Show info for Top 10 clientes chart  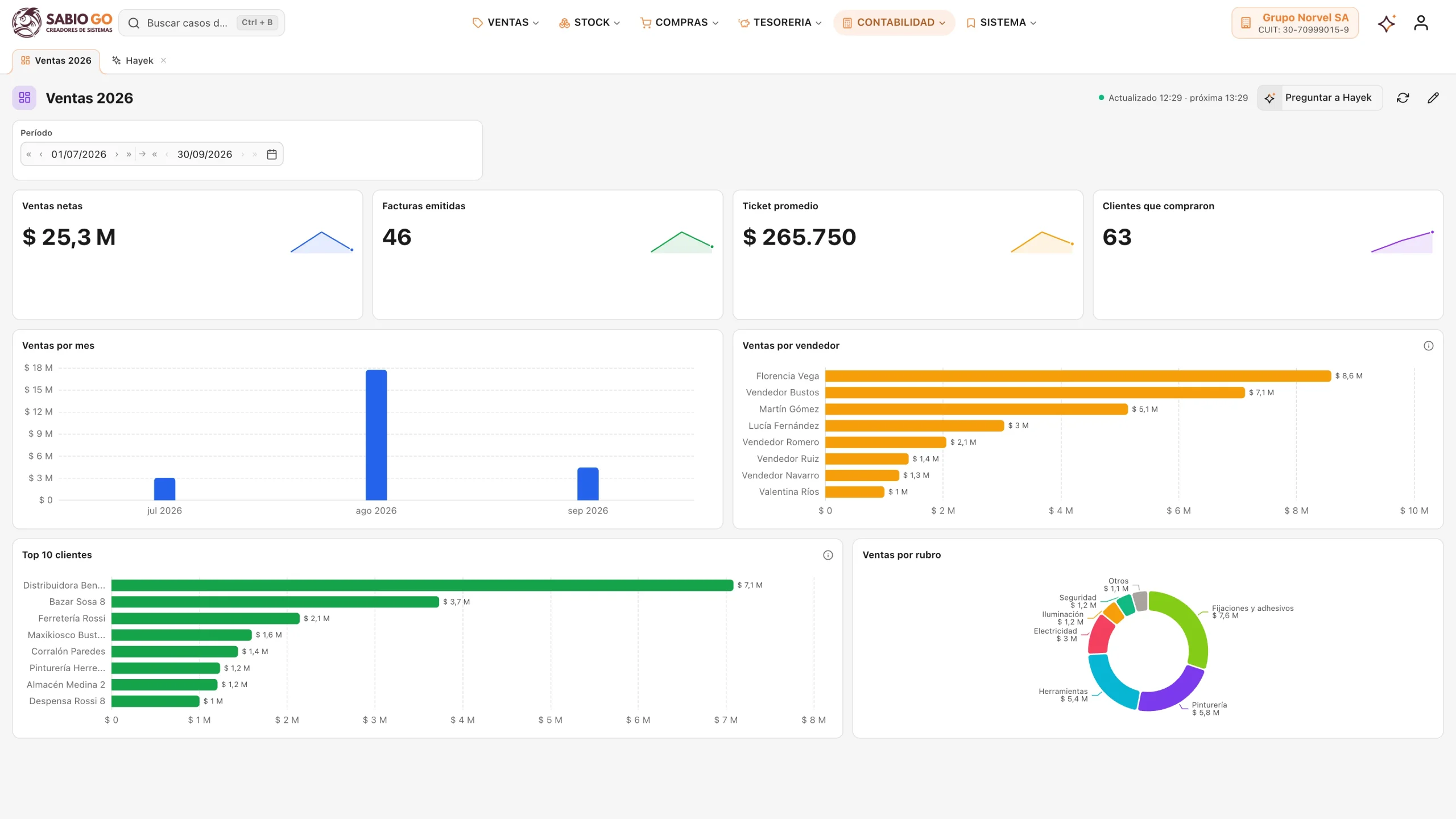[x=828, y=555]
